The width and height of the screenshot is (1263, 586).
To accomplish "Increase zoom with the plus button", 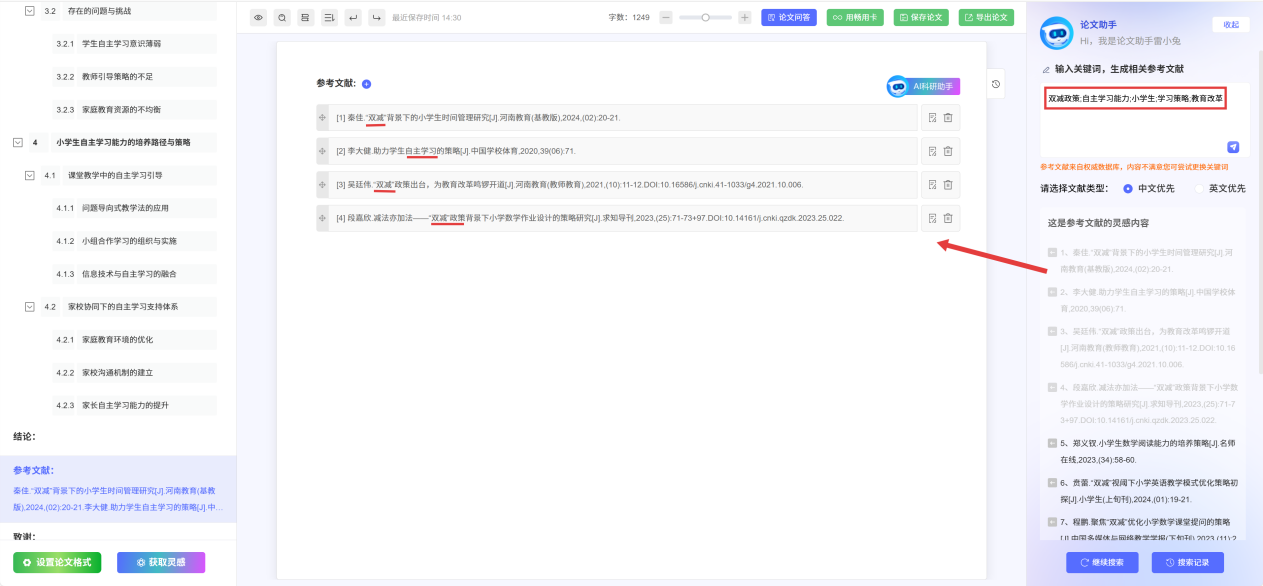I will tap(744, 17).
